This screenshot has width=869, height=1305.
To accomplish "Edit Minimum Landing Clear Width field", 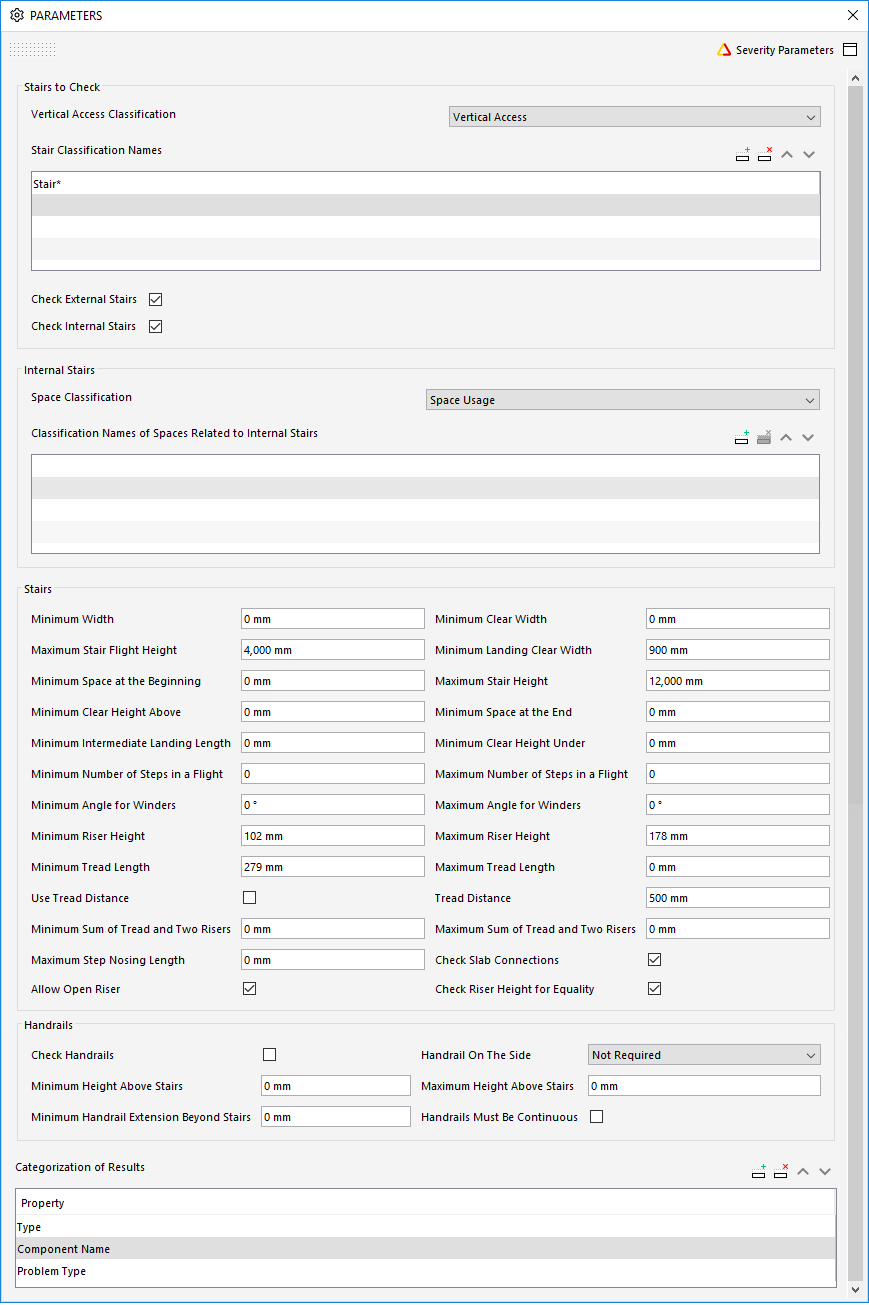I will [x=738, y=650].
